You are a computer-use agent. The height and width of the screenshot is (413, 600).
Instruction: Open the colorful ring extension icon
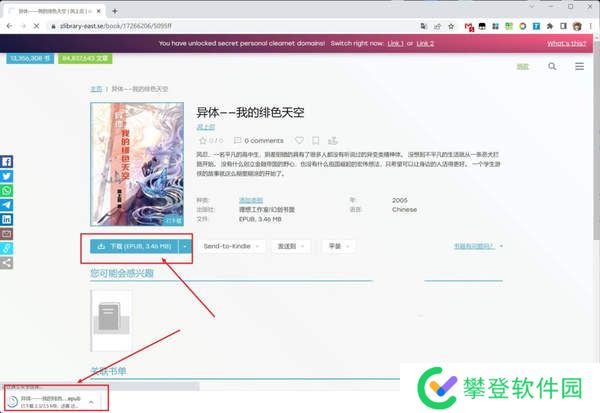[x=522, y=26]
